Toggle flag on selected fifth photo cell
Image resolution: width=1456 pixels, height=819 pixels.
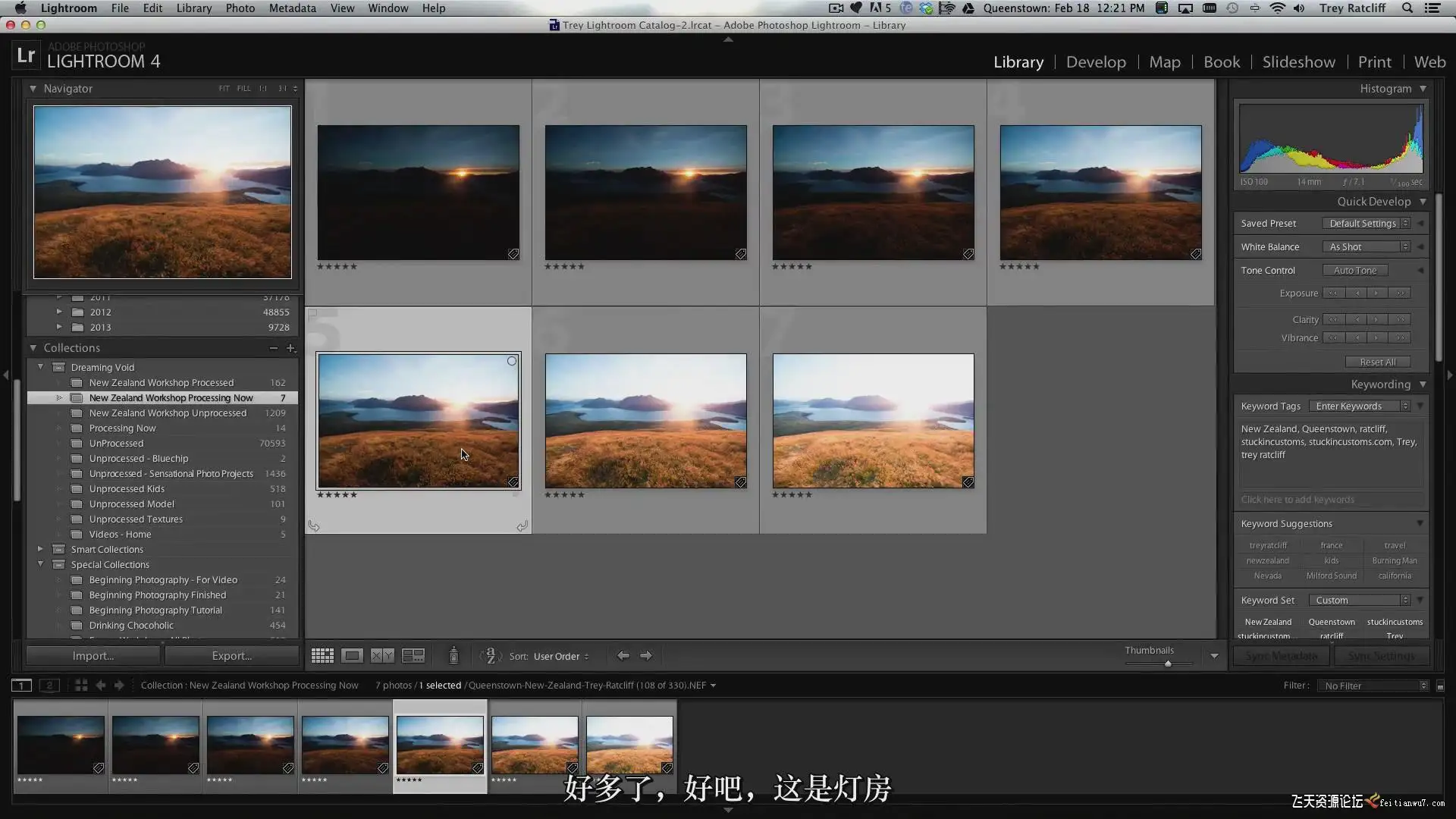pyautogui.click(x=312, y=313)
